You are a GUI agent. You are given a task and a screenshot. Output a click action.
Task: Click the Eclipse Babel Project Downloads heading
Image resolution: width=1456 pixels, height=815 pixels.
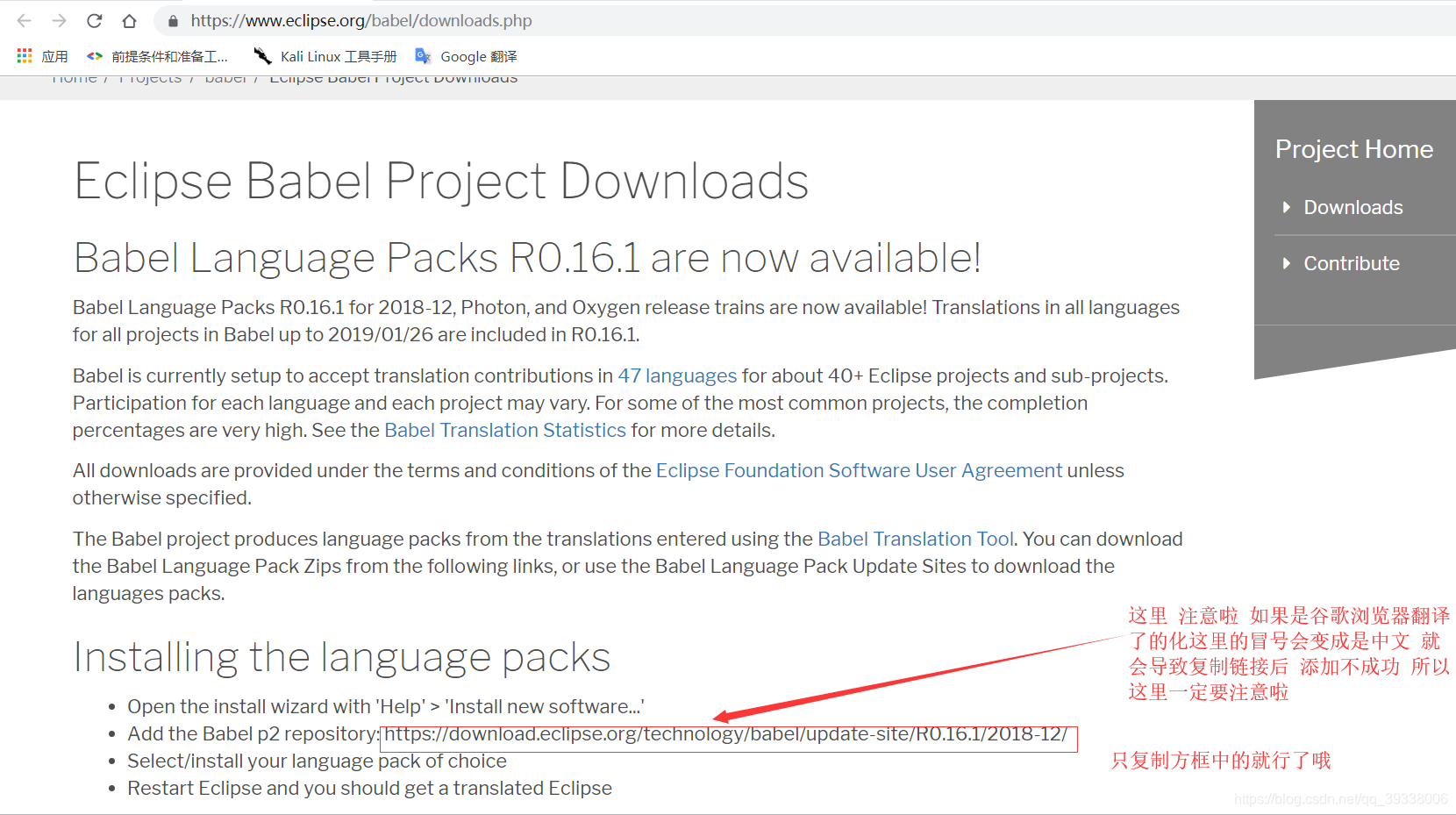click(x=441, y=182)
